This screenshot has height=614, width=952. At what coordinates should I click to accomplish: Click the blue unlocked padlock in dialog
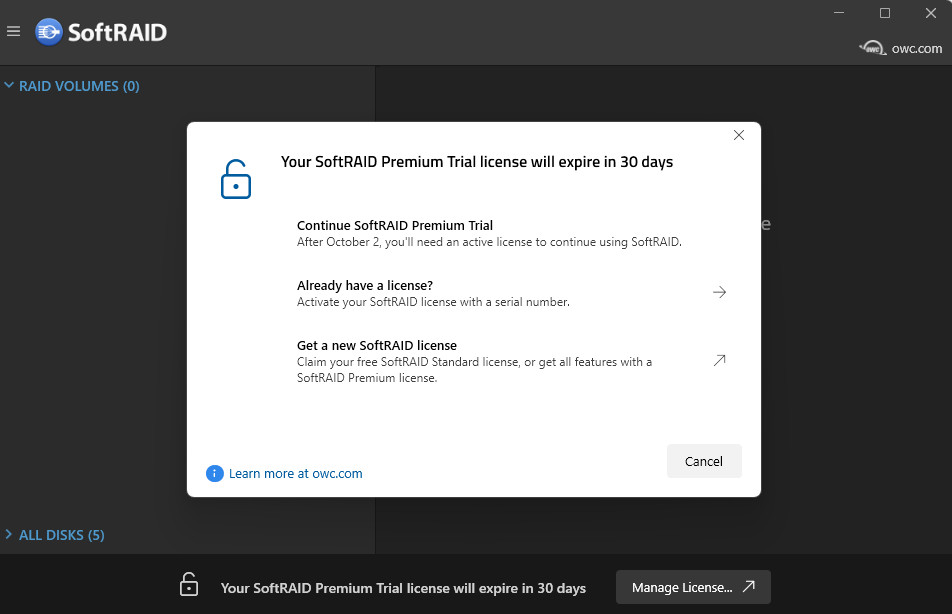(236, 179)
